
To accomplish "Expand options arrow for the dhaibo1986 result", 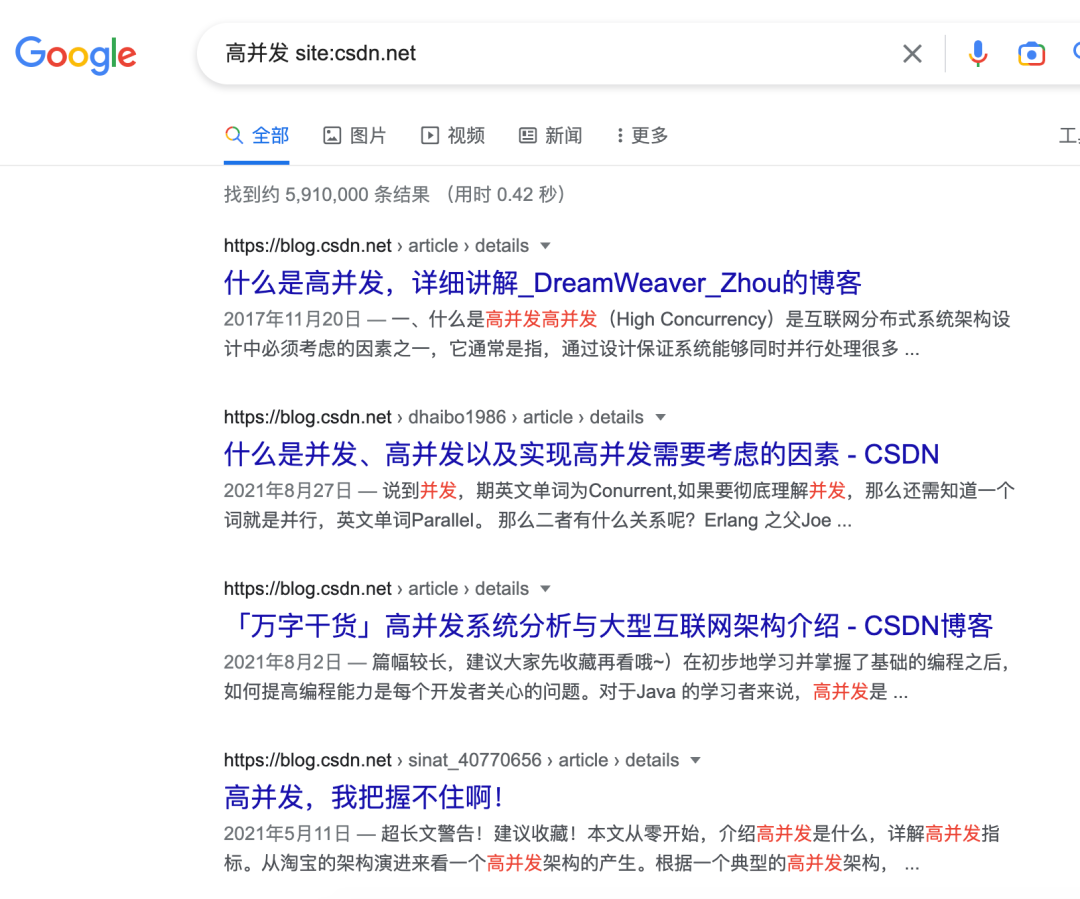I will pos(661,417).
